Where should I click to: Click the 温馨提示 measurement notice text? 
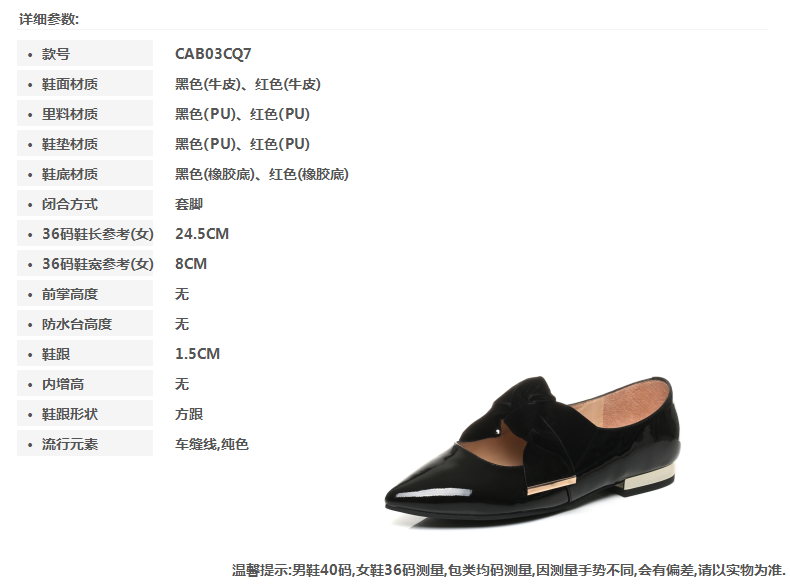coord(508,570)
